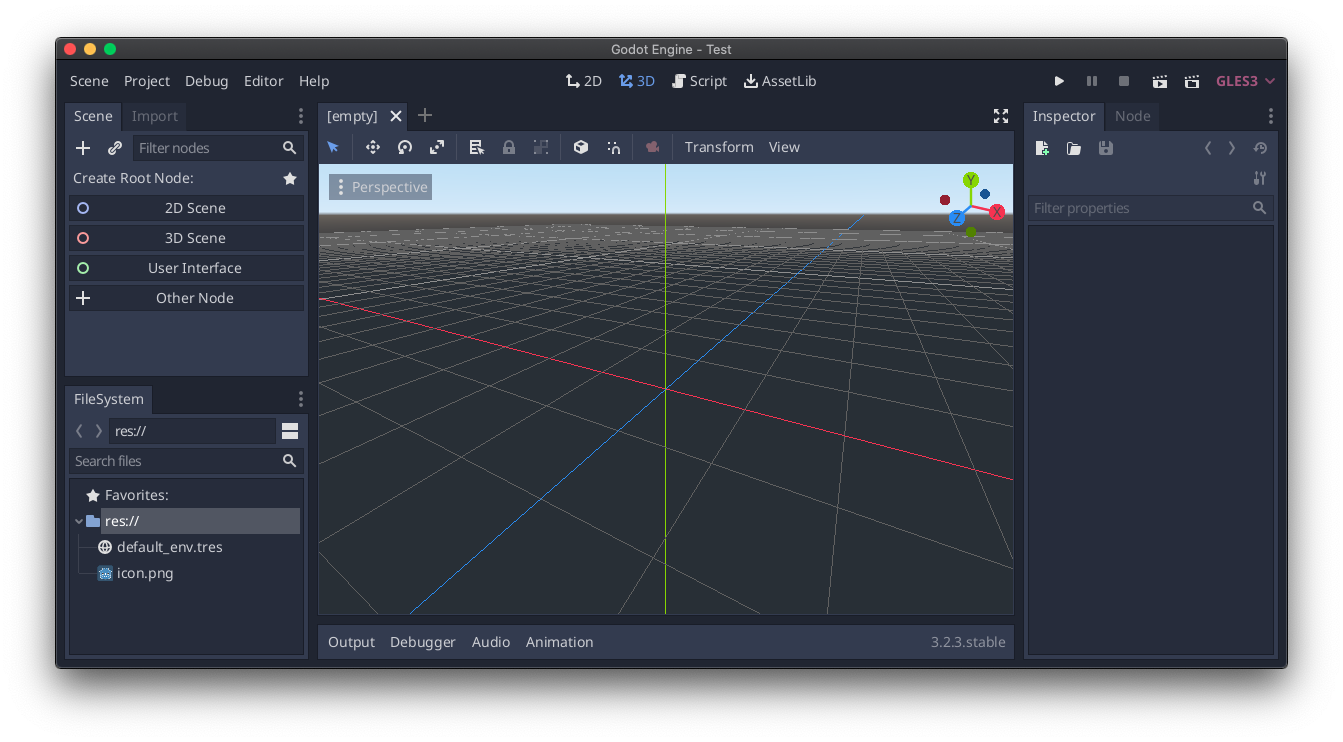Open the Scene menu
Viewport: 1343px width, 742px height.
point(89,81)
